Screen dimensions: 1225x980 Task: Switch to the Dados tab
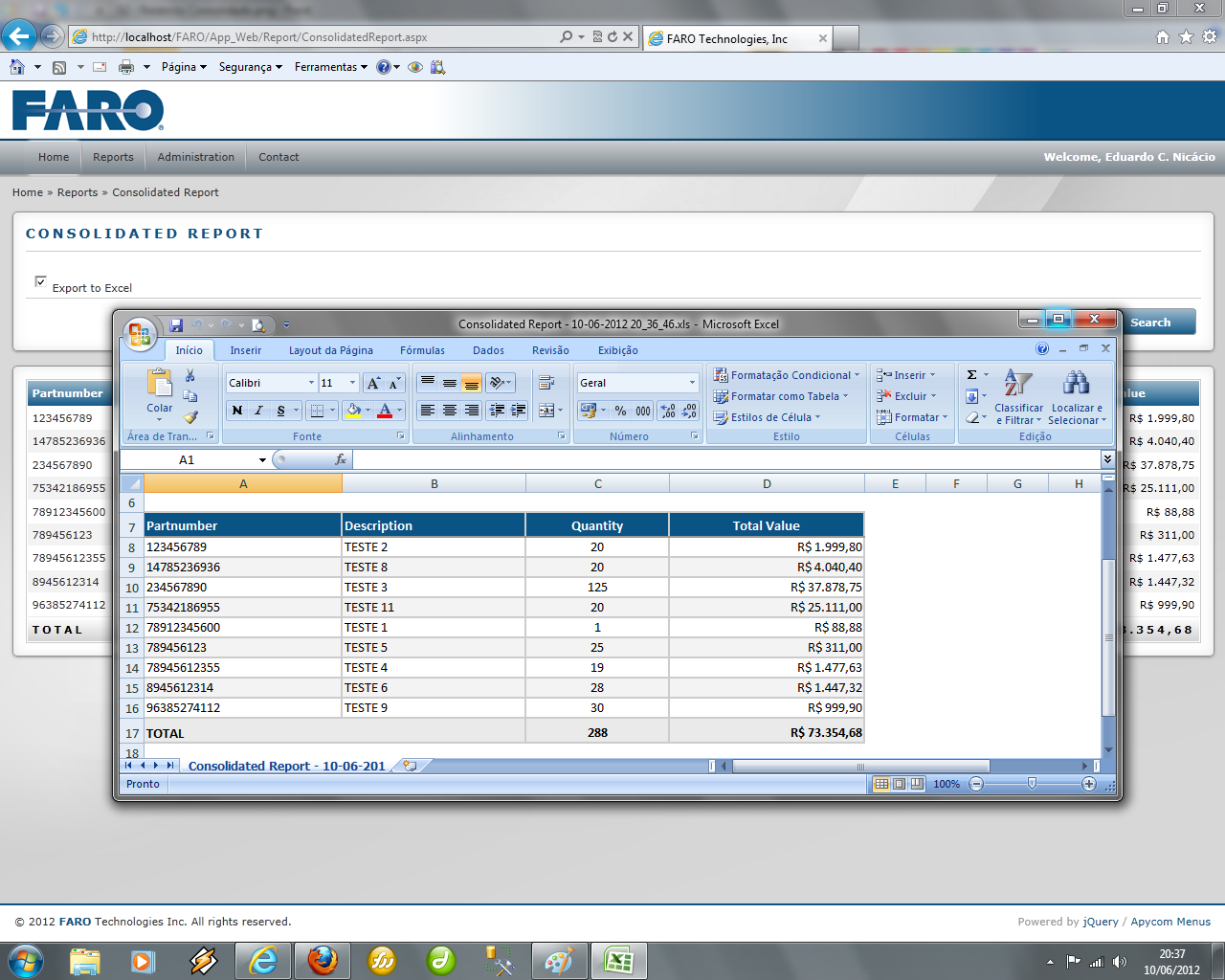[488, 350]
